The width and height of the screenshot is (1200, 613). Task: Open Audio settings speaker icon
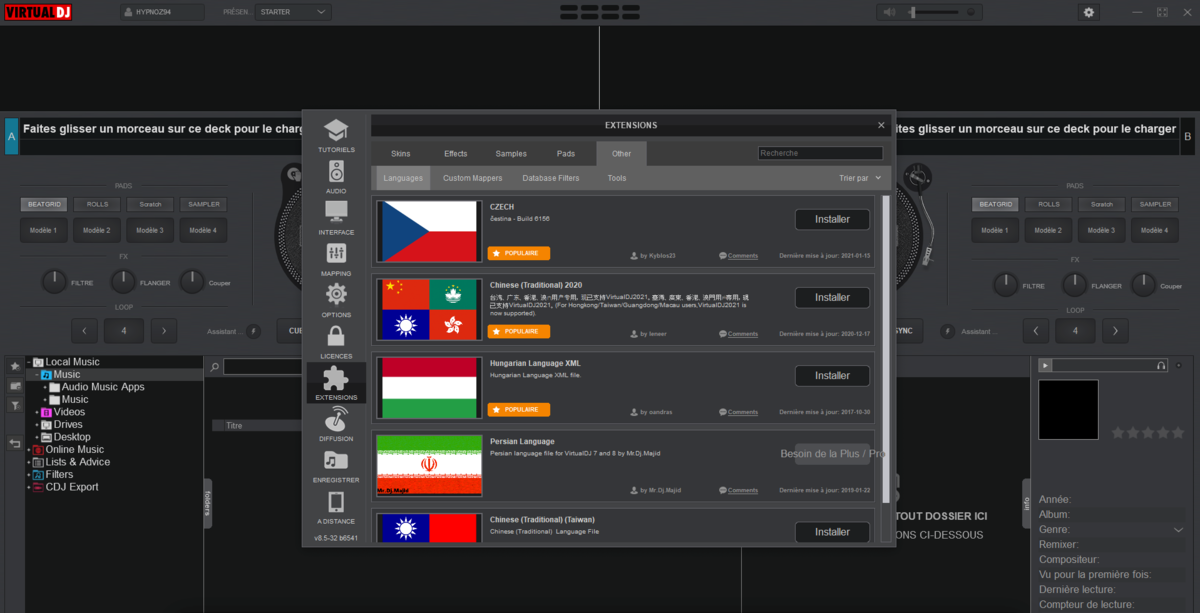(x=336, y=176)
